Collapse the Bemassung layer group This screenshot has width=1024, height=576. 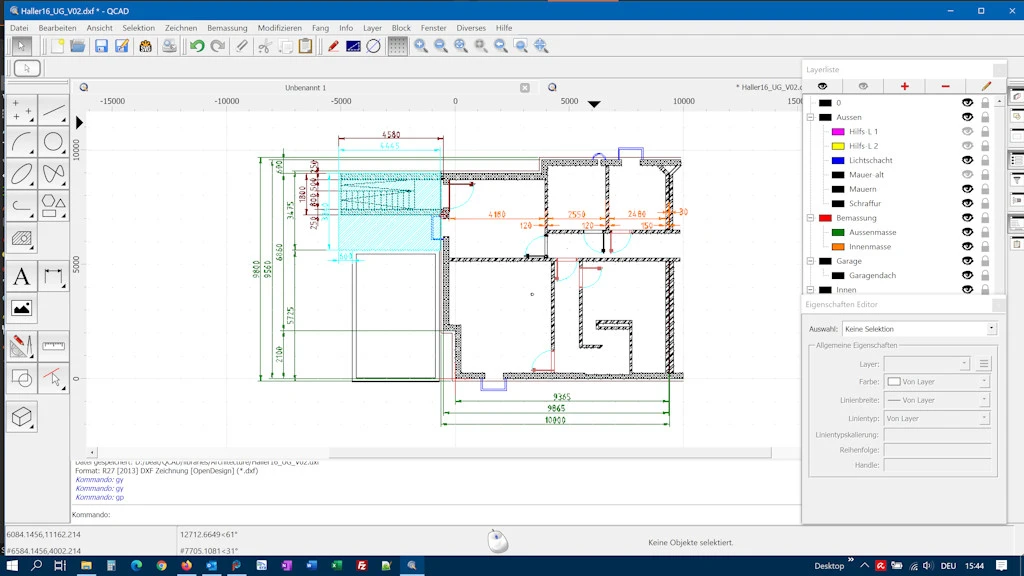[x=811, y=218]
